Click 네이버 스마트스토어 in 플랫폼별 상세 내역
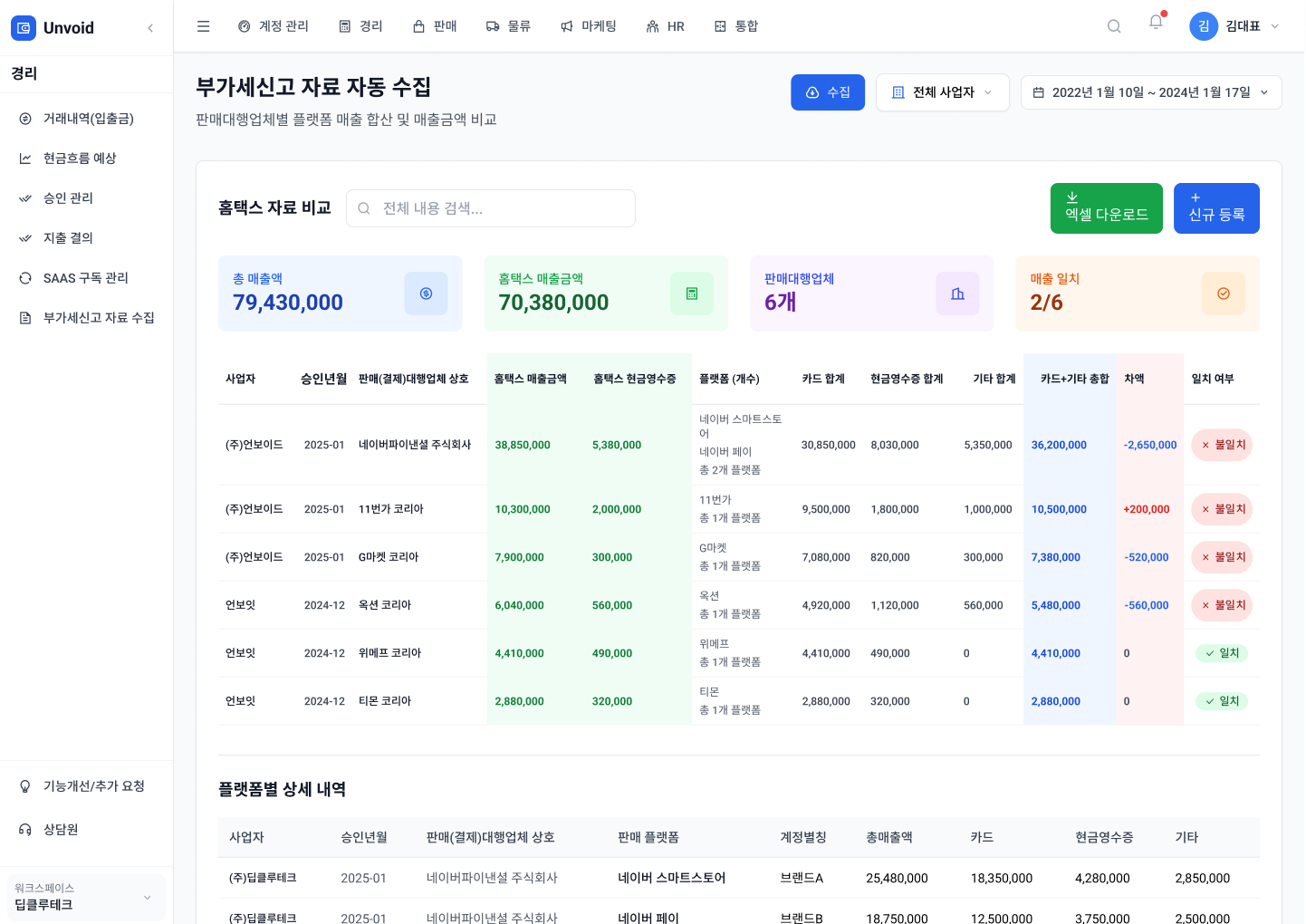The width and height of the screenshot is (1306, 924). 672,878
